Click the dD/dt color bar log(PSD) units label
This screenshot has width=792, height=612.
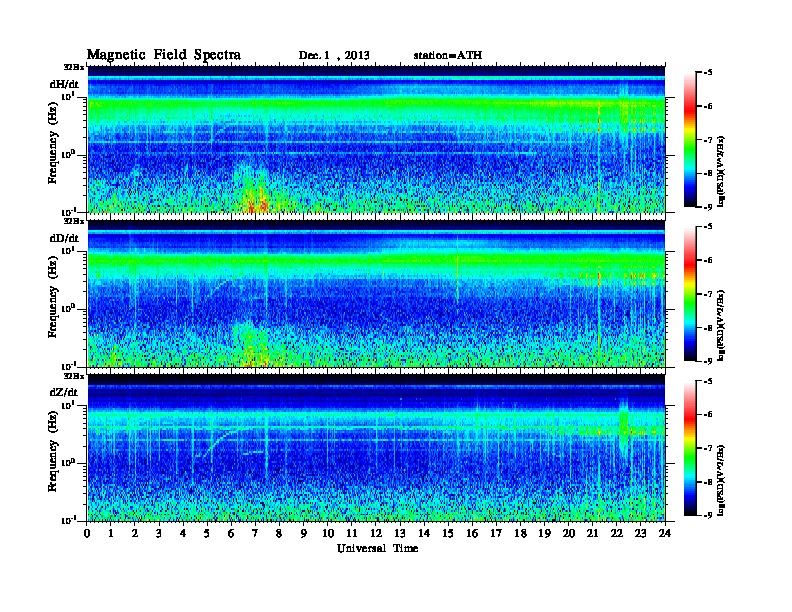pos(722,325)
